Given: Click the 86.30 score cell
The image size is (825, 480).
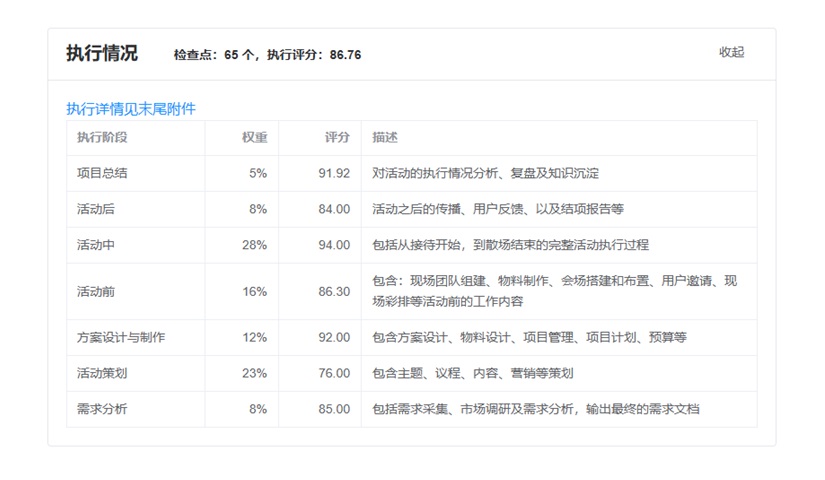Looking at the screenshot, I should click(x=334, y=292).
